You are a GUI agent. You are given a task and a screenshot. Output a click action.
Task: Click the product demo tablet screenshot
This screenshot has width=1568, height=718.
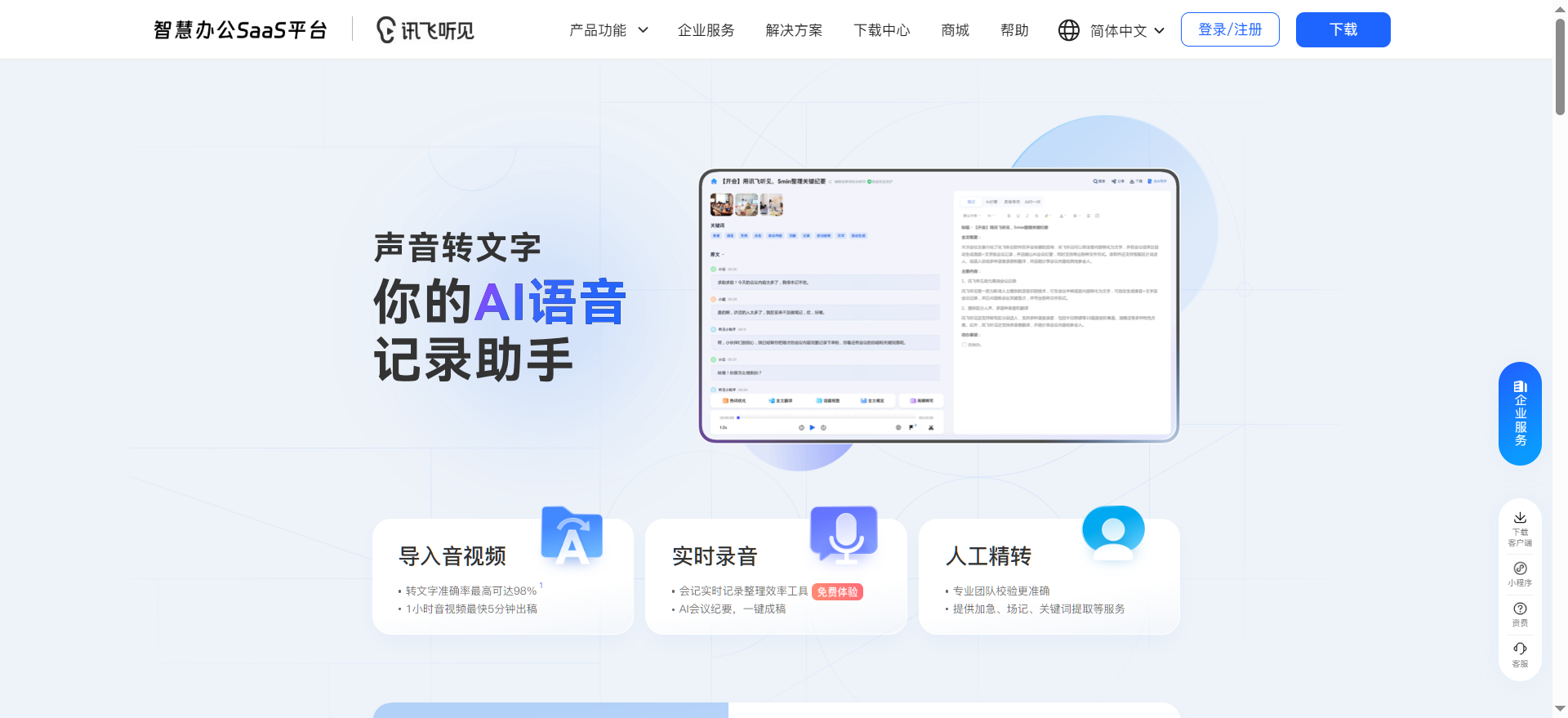point(939,305)
